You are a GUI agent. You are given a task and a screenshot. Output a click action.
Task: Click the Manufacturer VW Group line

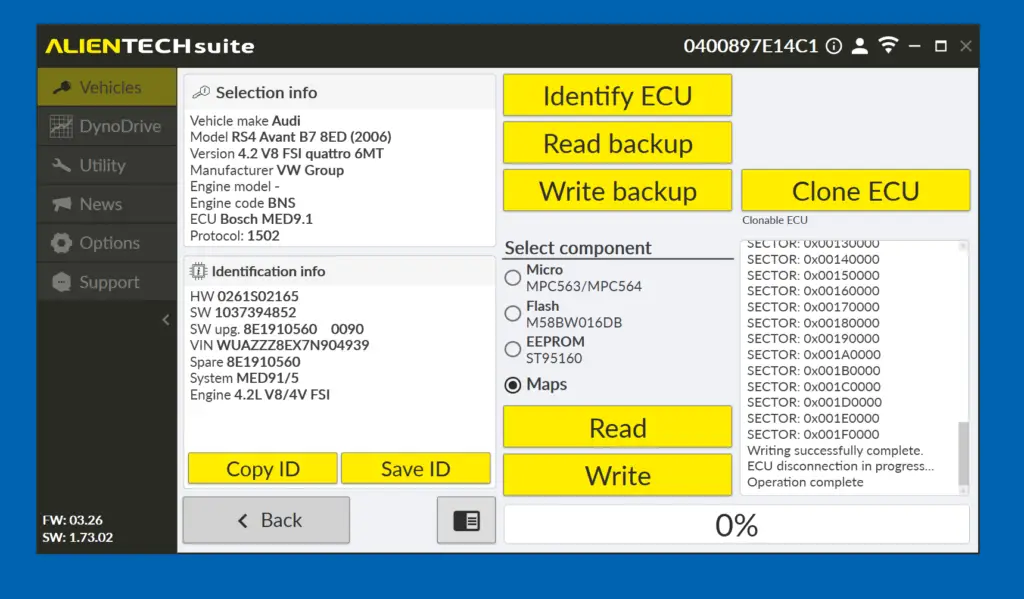[x=267, y=170]
